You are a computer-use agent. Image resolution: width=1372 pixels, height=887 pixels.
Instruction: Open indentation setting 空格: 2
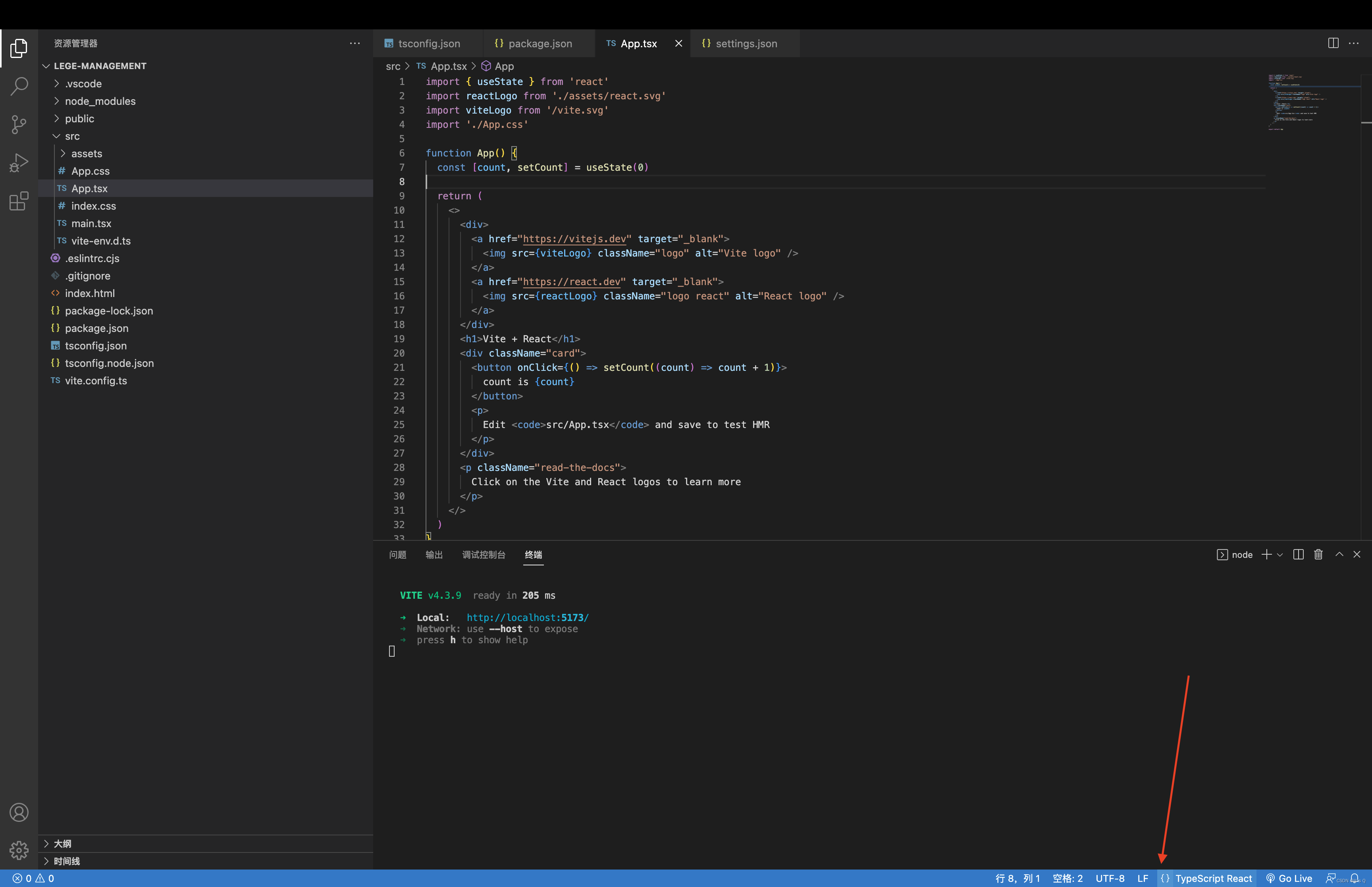(x=1068, y=878)
